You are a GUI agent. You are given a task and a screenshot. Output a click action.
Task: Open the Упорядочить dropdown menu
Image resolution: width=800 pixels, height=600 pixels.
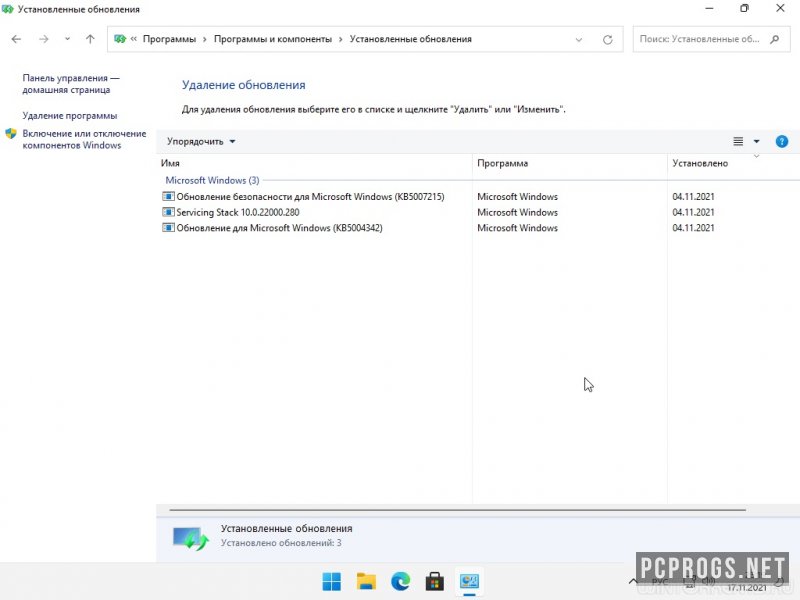tap(201, 141)
